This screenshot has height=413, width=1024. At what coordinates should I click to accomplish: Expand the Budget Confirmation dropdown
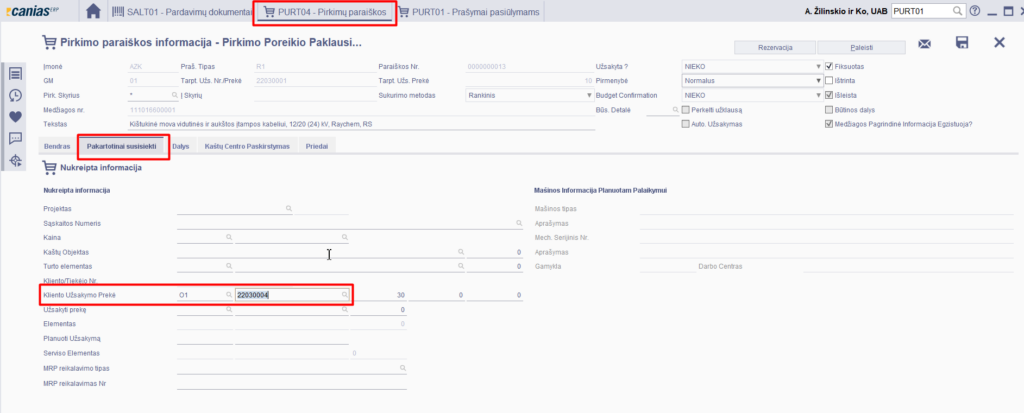tap(750, 95)
